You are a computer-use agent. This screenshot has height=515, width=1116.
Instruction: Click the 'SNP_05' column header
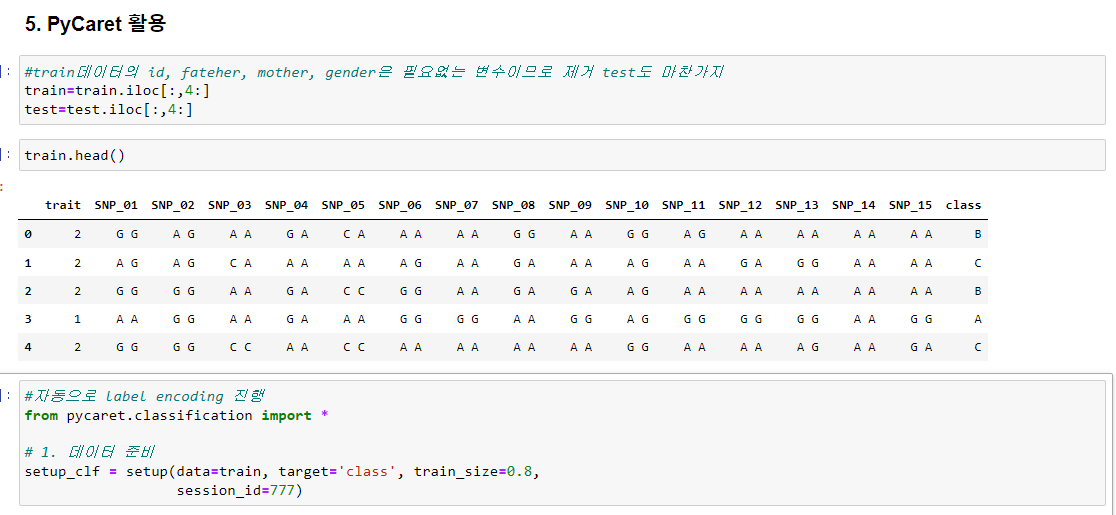[343, 205]
